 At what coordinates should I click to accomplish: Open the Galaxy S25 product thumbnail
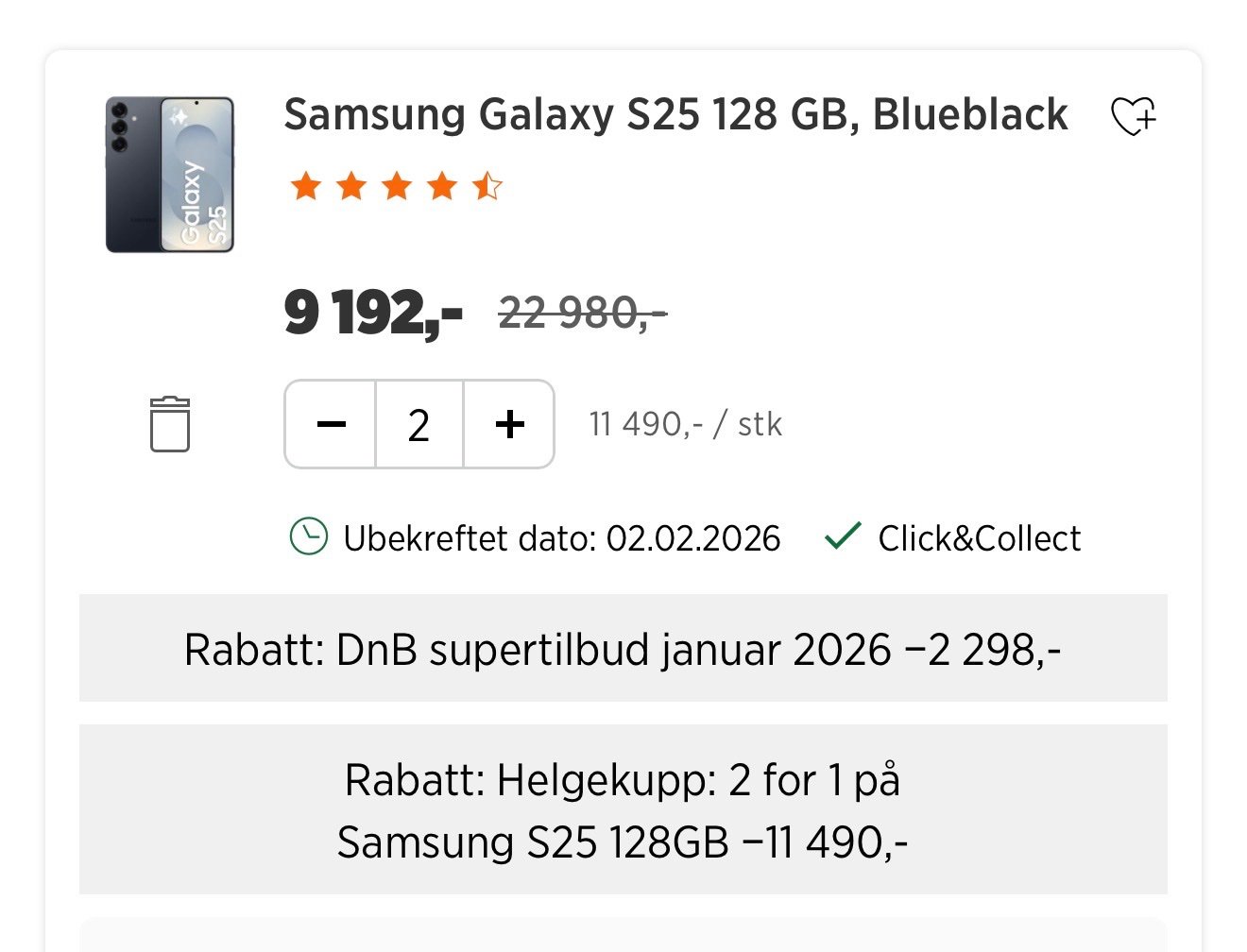(170, 175)
